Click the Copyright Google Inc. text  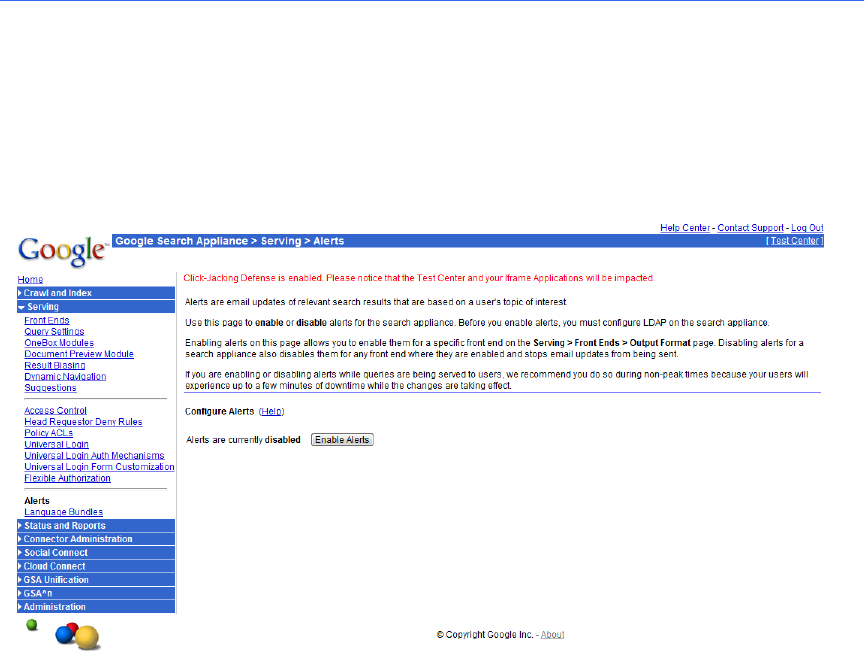pyautogui.click(x=485, y=635)
